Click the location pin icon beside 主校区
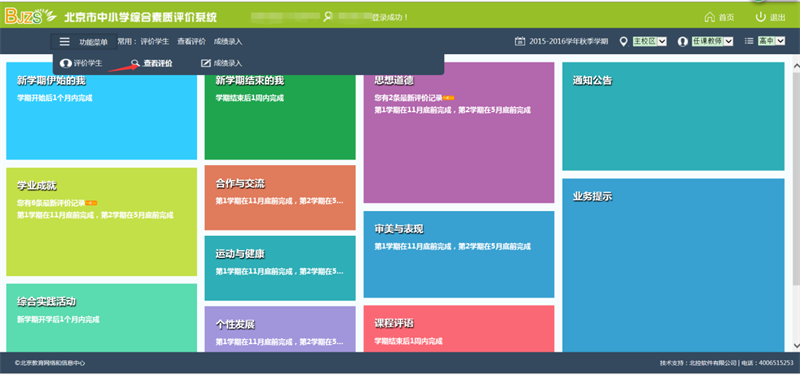Screen dimensions: 800x375 623,41
